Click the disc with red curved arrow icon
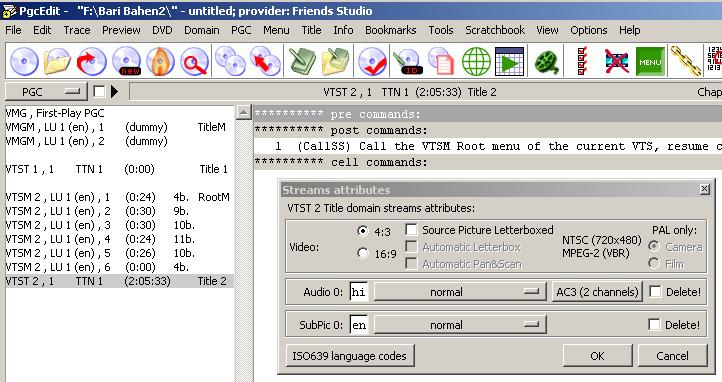722x382 pixels. [x=91, y=61]
